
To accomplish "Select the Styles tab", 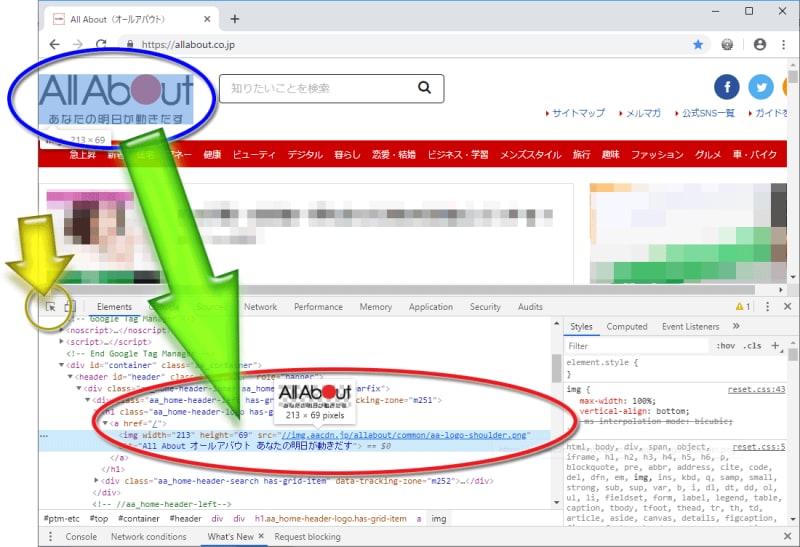I will tap(581, 327).
